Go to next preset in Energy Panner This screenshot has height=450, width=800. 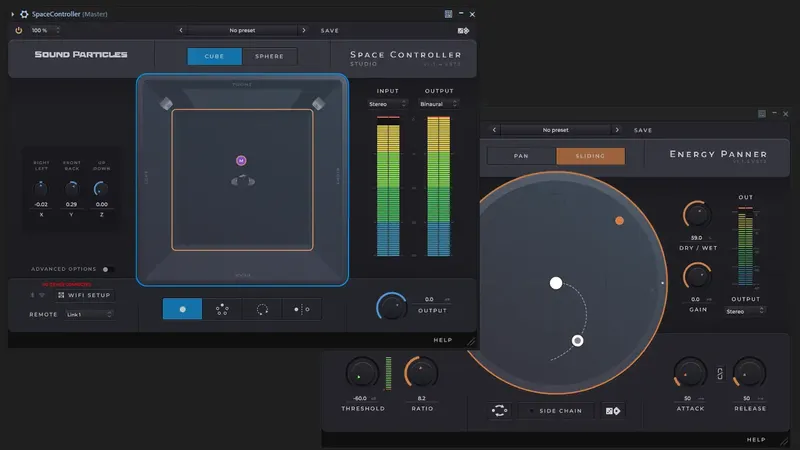(x=617, y=130)
